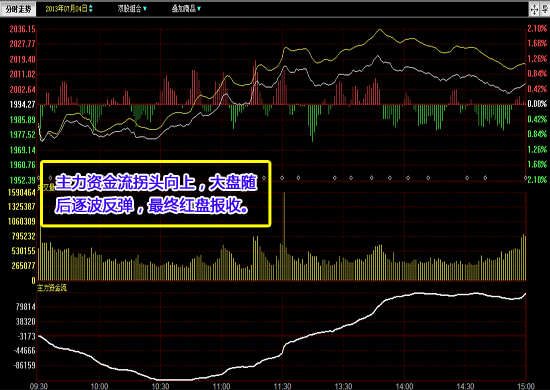Select the yellow annotation text box

[156, 194]
